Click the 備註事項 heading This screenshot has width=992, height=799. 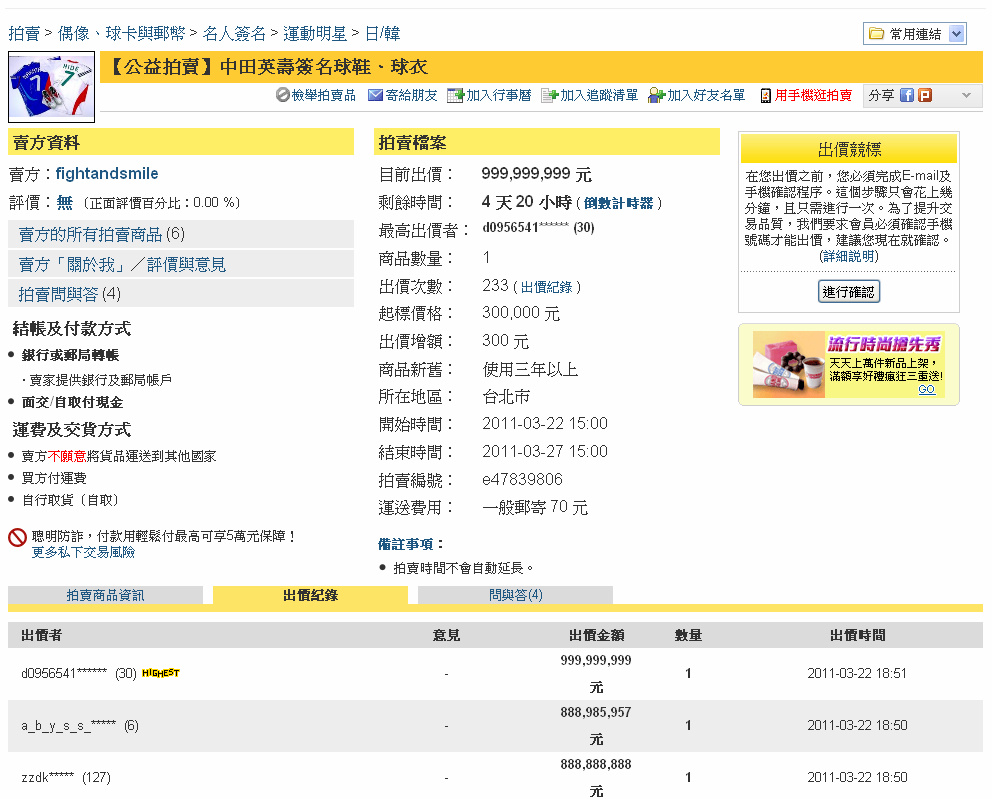(x=410, y=544)
